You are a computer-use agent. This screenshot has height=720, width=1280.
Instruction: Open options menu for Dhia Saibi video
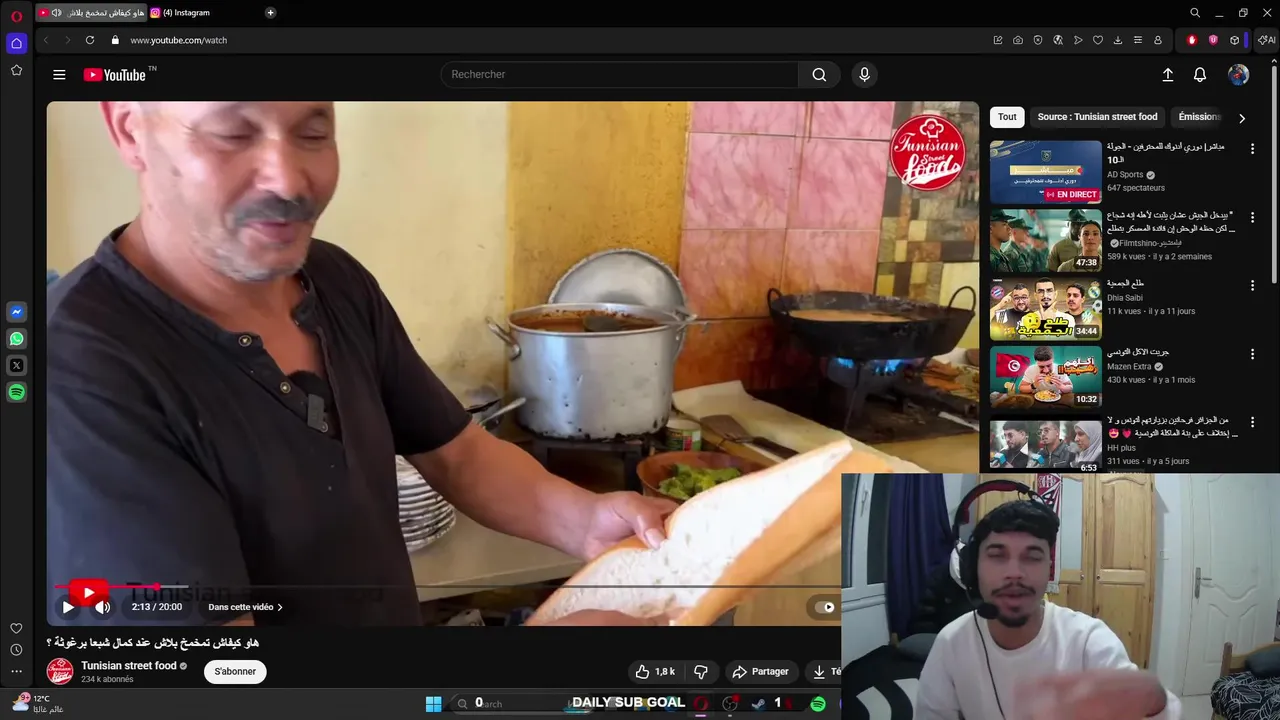(1252, 285)
